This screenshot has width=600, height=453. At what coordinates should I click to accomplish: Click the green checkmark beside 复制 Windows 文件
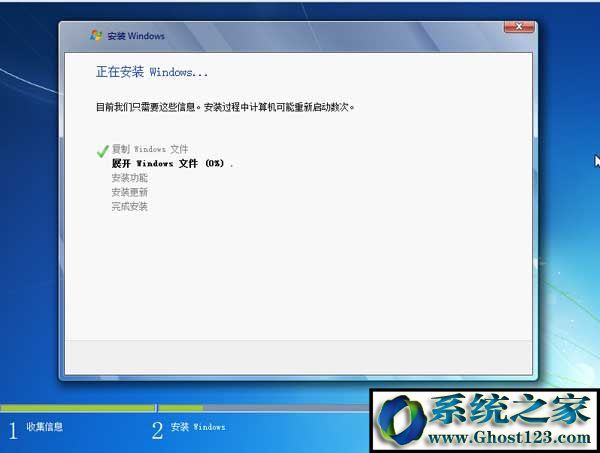[x=103, y=151]
